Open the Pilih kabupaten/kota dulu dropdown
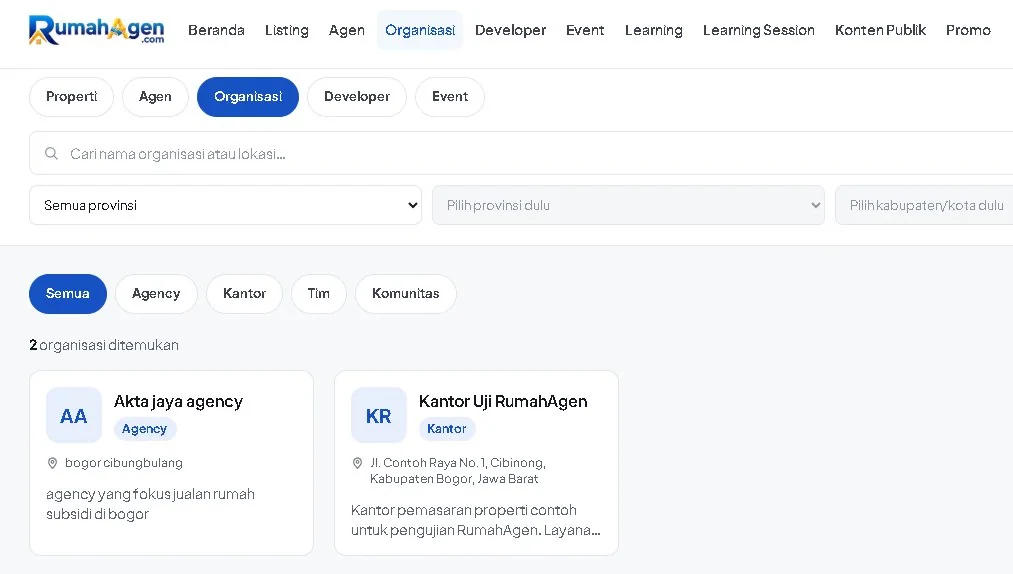 point(924,206)
